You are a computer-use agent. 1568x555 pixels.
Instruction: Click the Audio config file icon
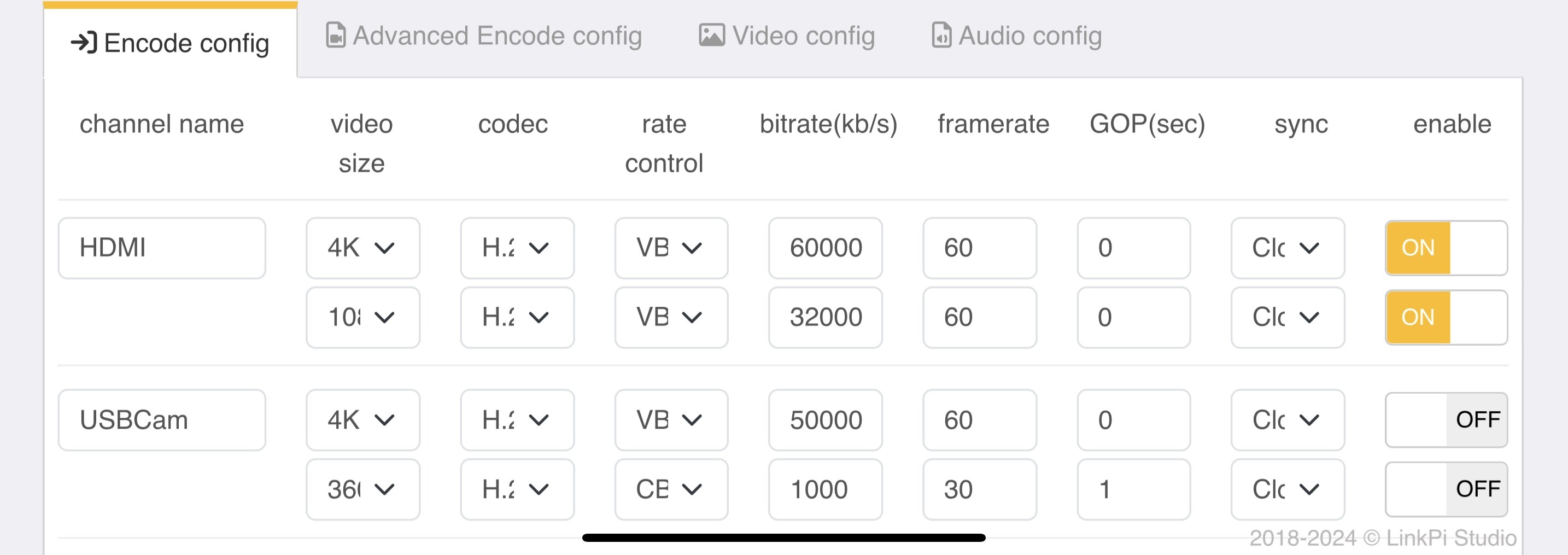(x=941, y=34)
